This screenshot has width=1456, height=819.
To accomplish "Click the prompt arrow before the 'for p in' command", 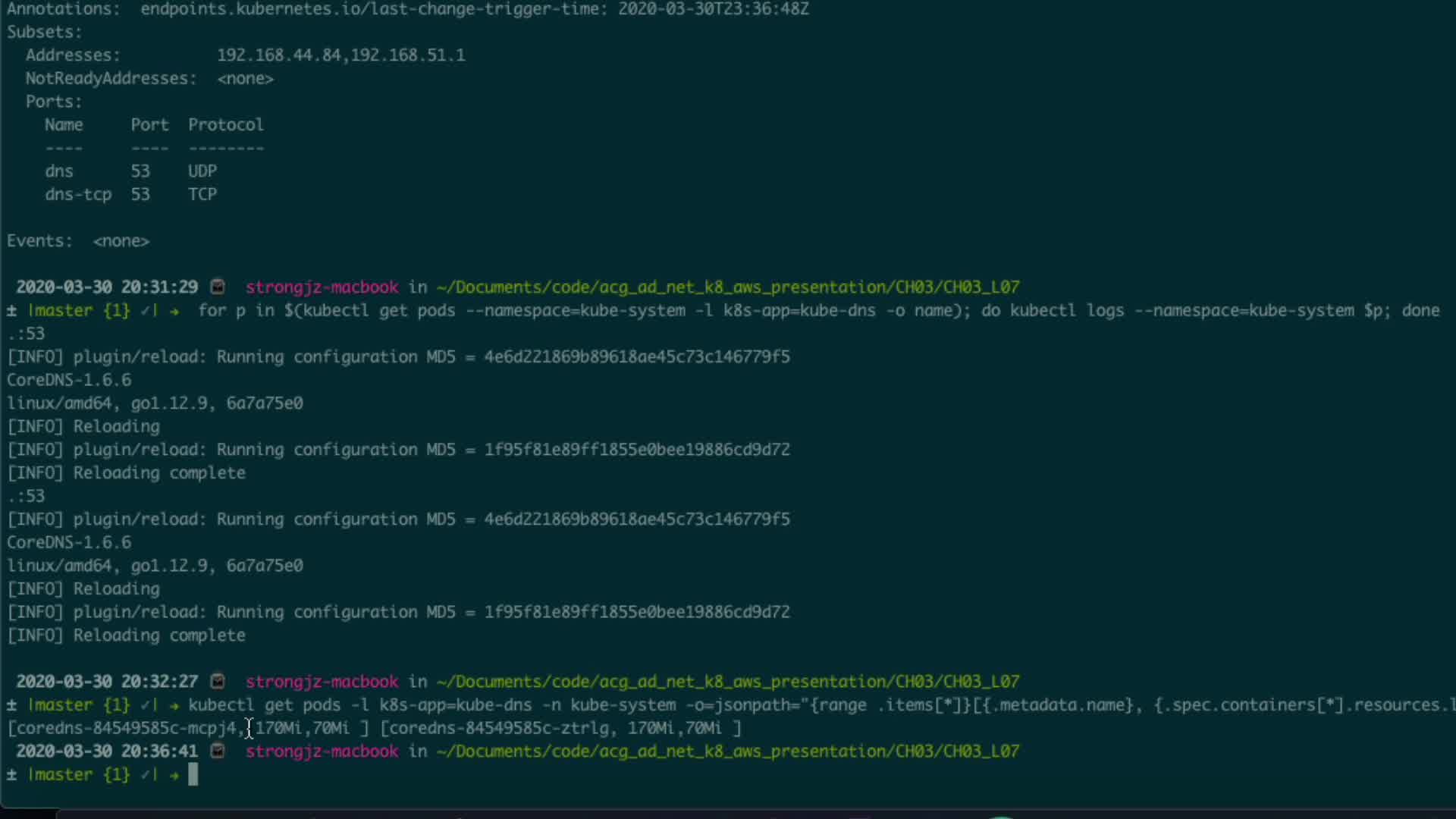I will (x=174, y=311).
